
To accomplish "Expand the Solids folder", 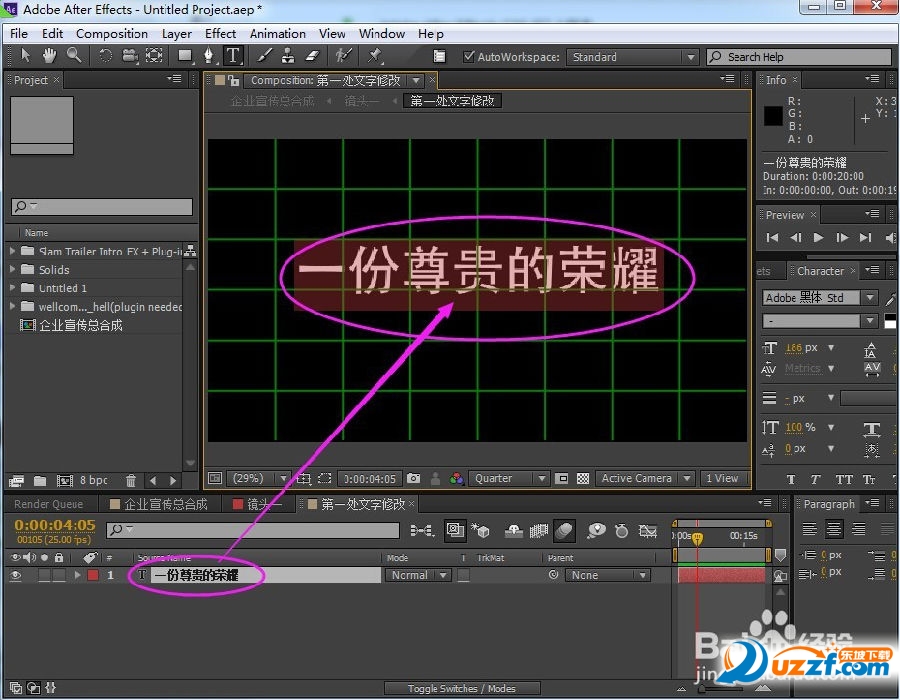I will pos(12,269).
